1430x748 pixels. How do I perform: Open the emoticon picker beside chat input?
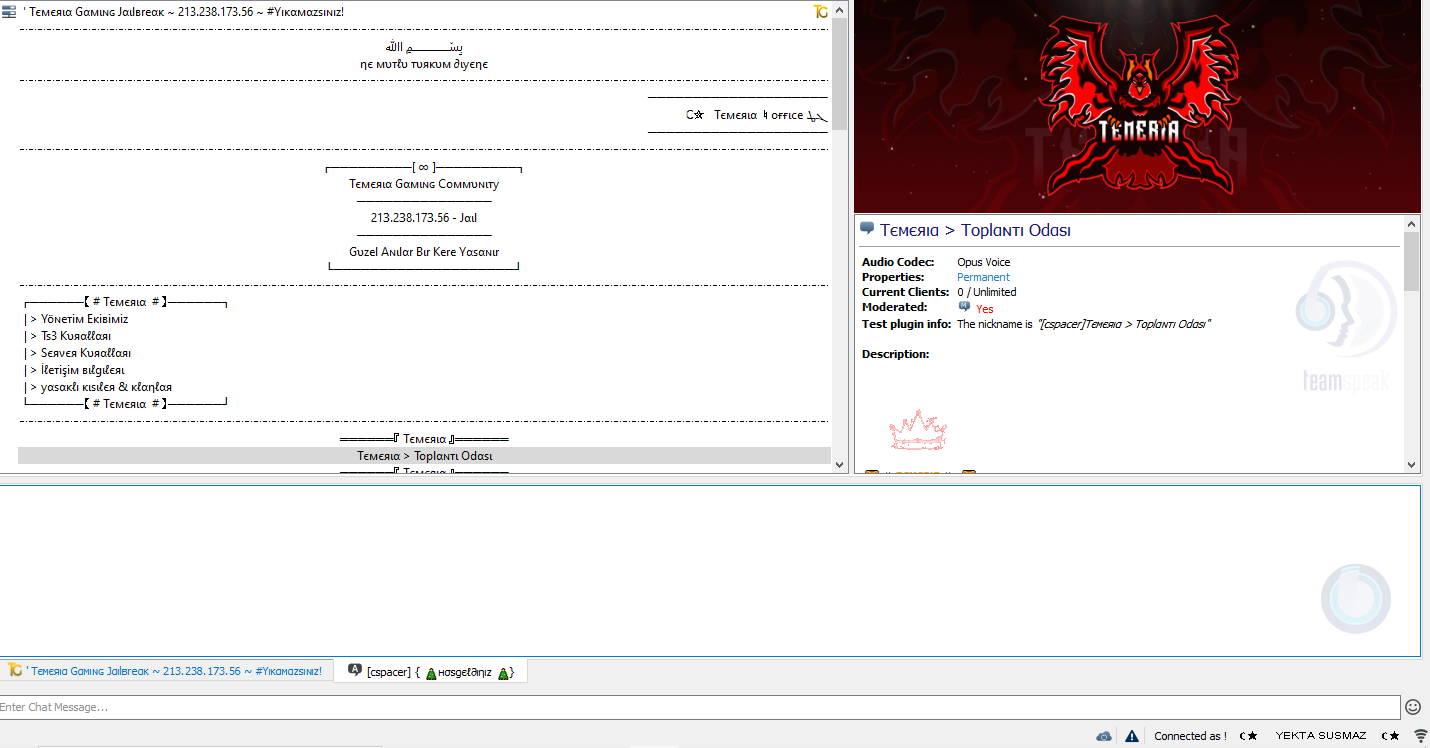1413,707
